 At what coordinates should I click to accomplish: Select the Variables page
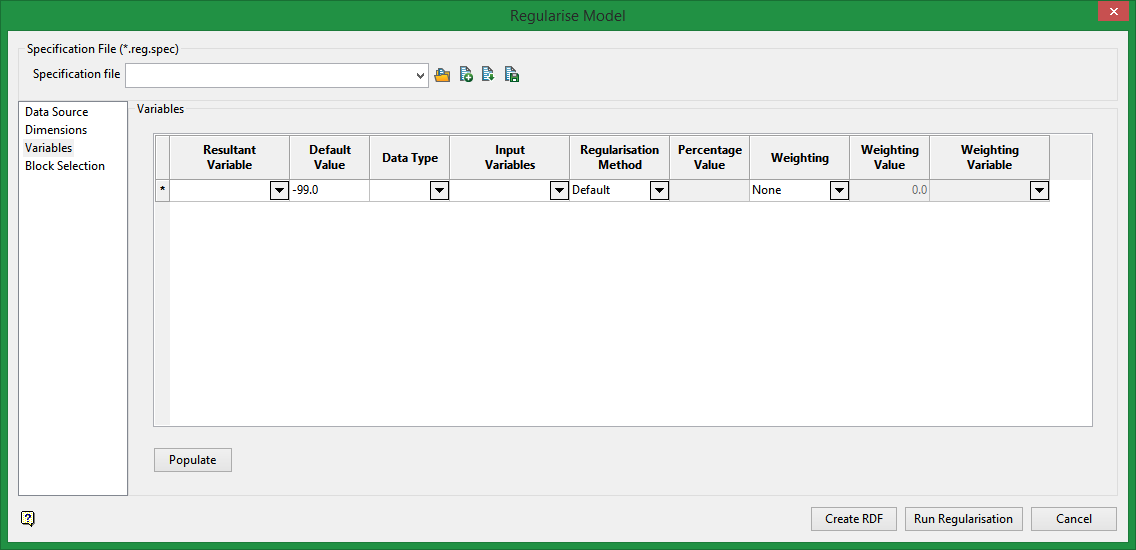click(x=49, y=148)
